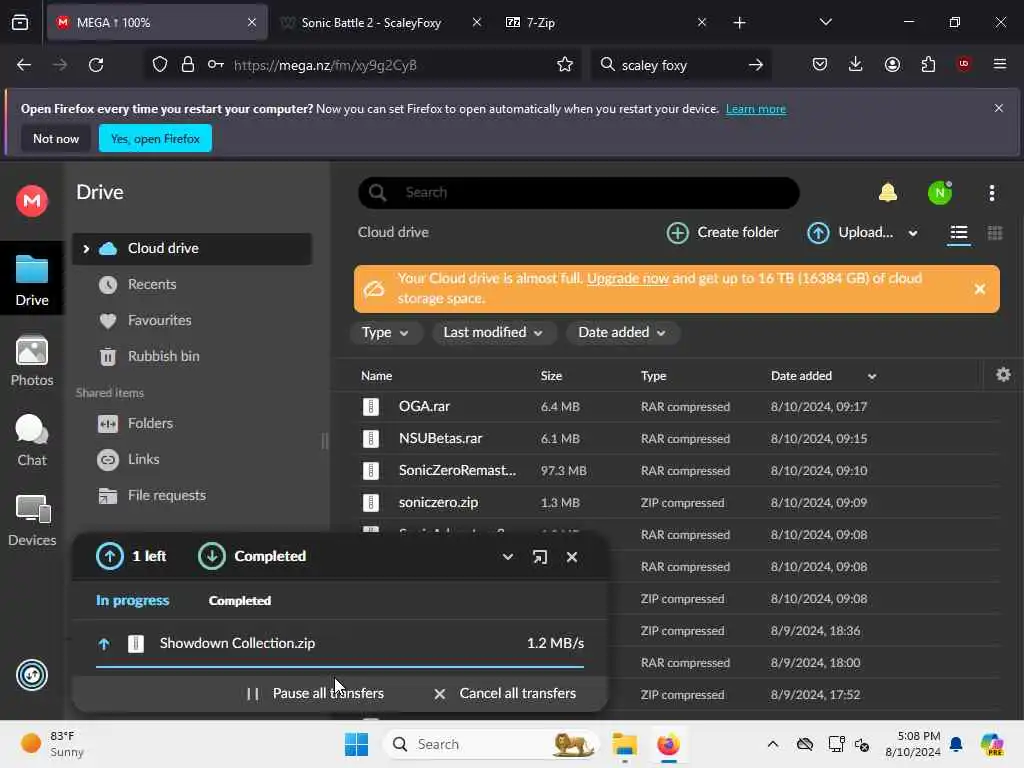Viewport: 1024px width, 768px height.
Task: Switch to grid thumbnail view
Action: pyautogui.click(x=995, y=232)
